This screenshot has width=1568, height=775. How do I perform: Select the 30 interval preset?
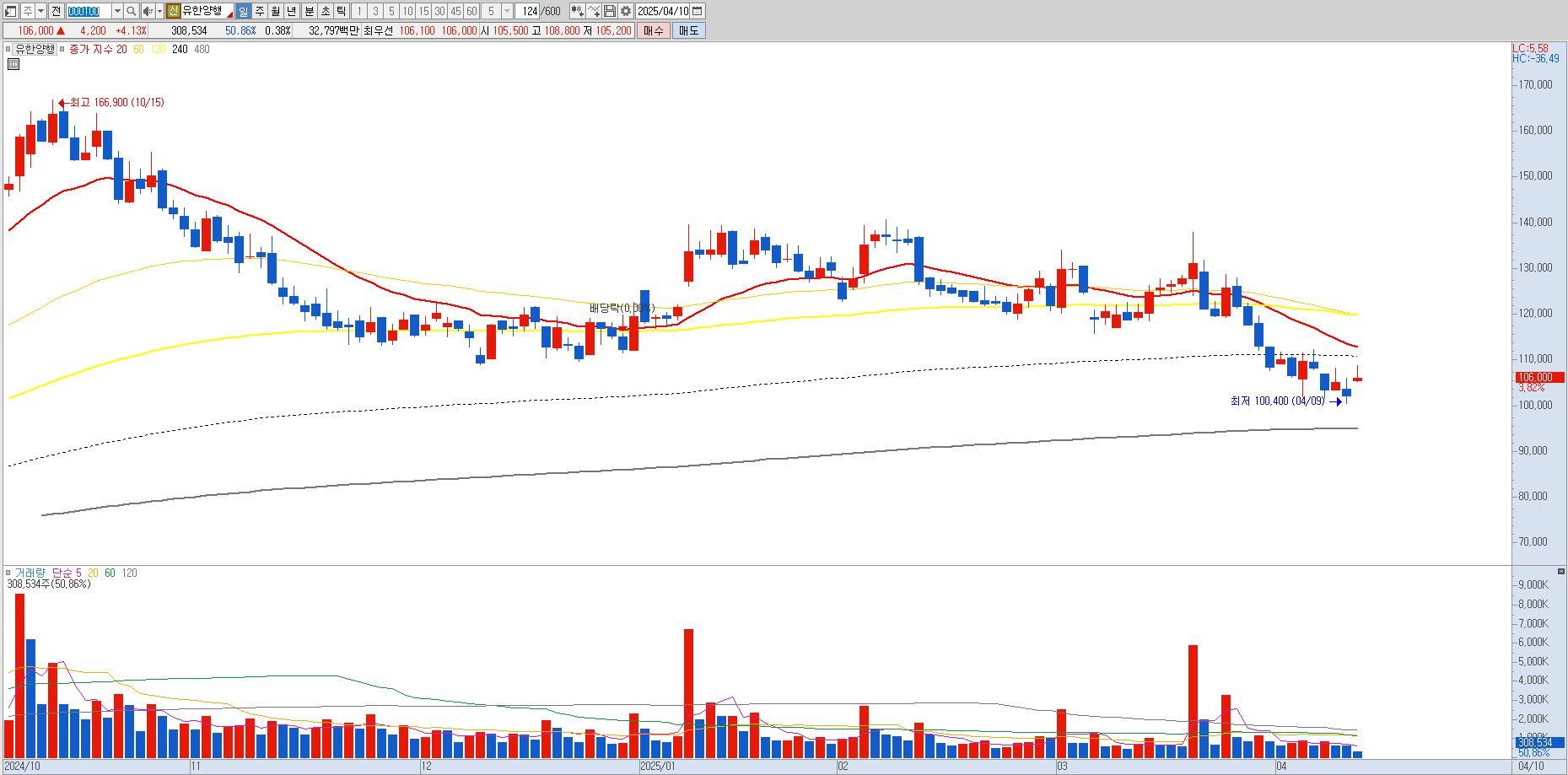(439, 11)
